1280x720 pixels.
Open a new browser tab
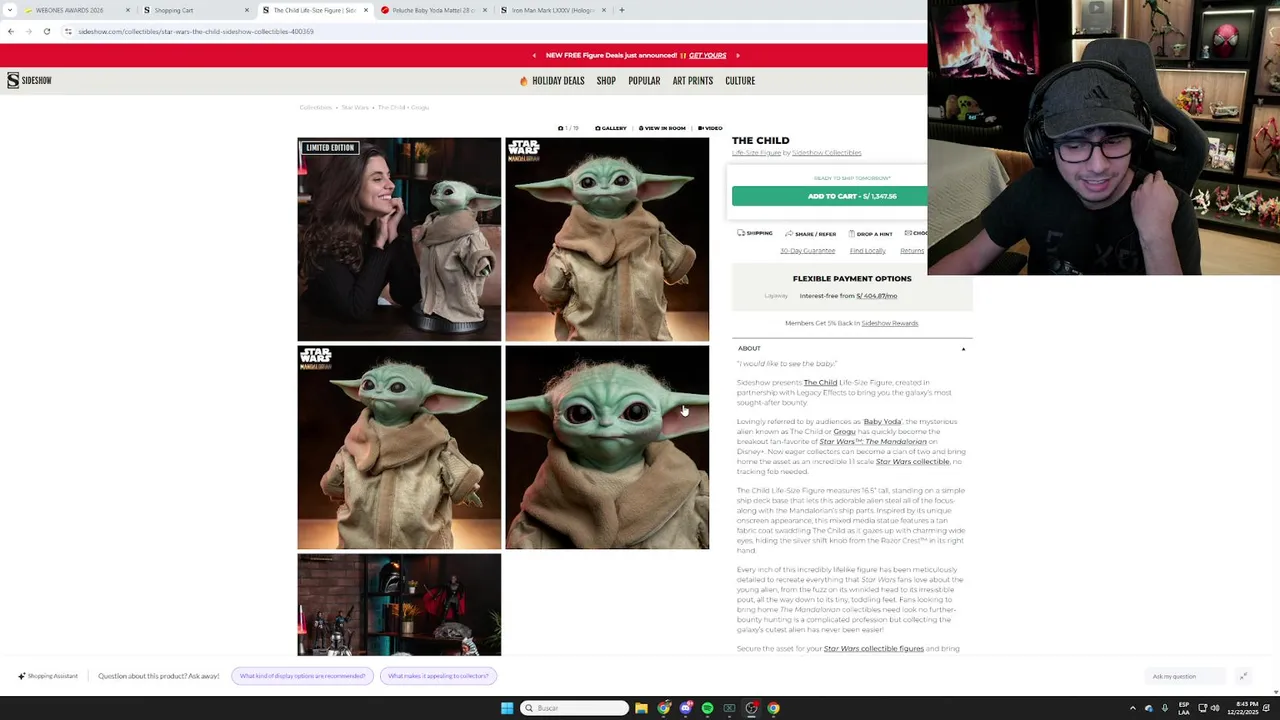622,10
